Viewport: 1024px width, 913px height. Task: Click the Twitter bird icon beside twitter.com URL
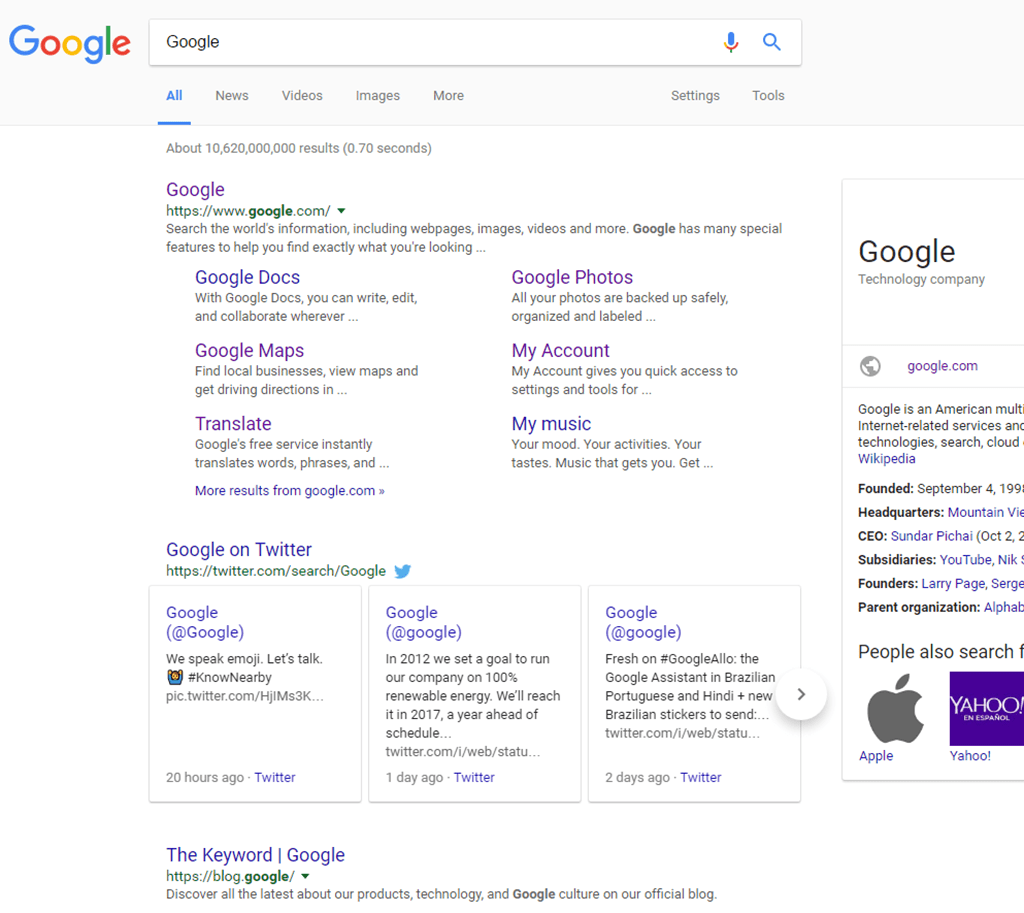click(402, 571)
